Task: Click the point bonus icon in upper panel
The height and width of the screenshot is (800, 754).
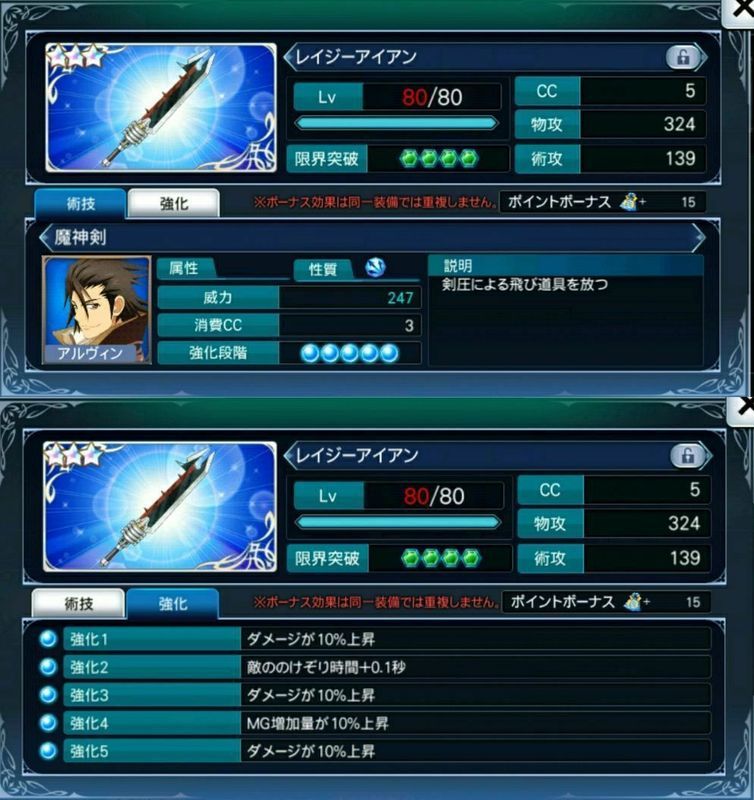Action: pos(630,202)
